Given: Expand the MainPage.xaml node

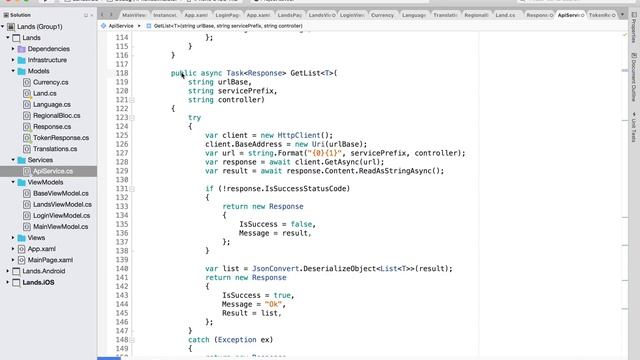Looking at the screenshot, I should click(x=13, y=260).
